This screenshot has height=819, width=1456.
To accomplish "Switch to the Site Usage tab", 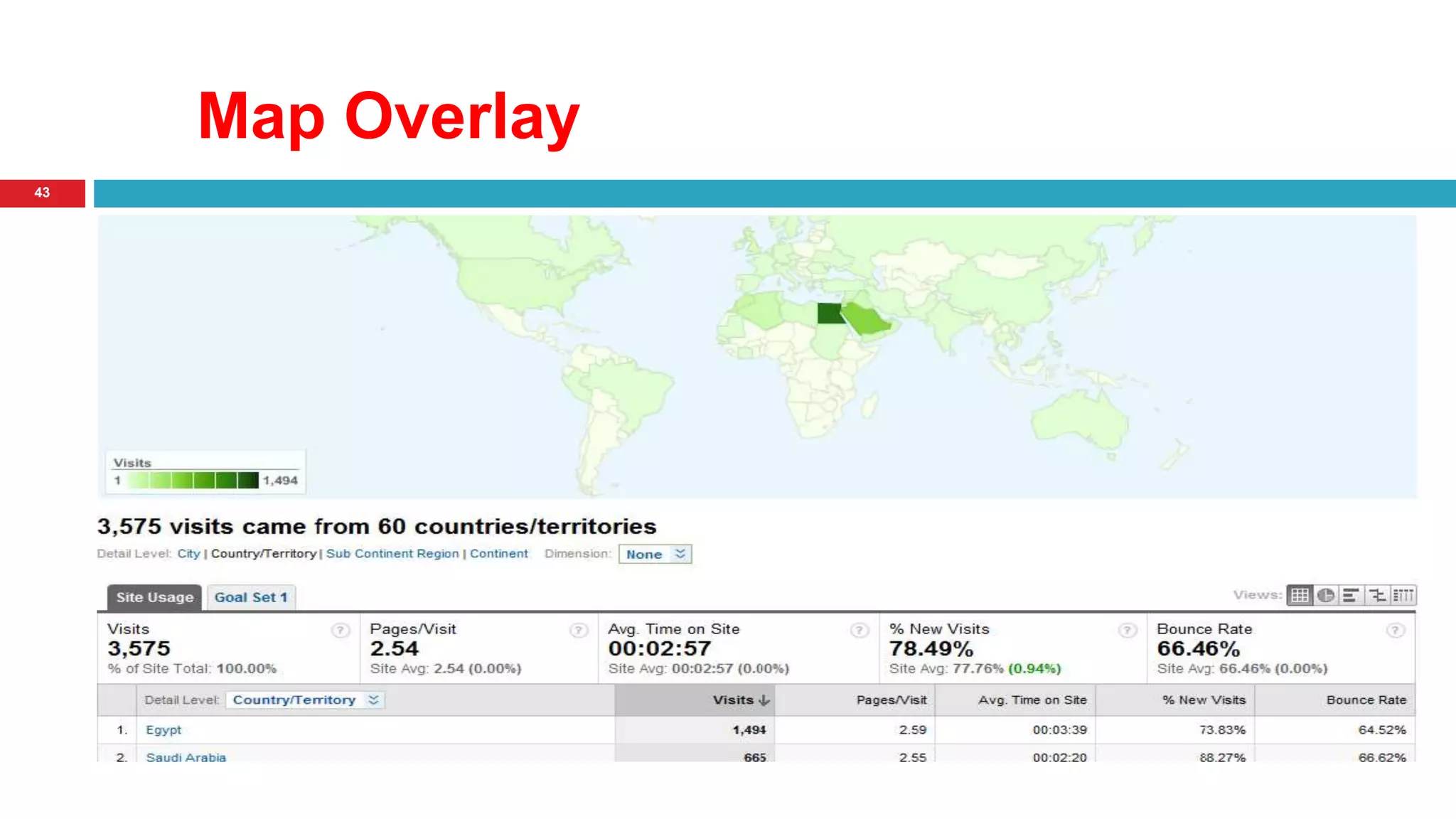I will [x=154, y=597].
